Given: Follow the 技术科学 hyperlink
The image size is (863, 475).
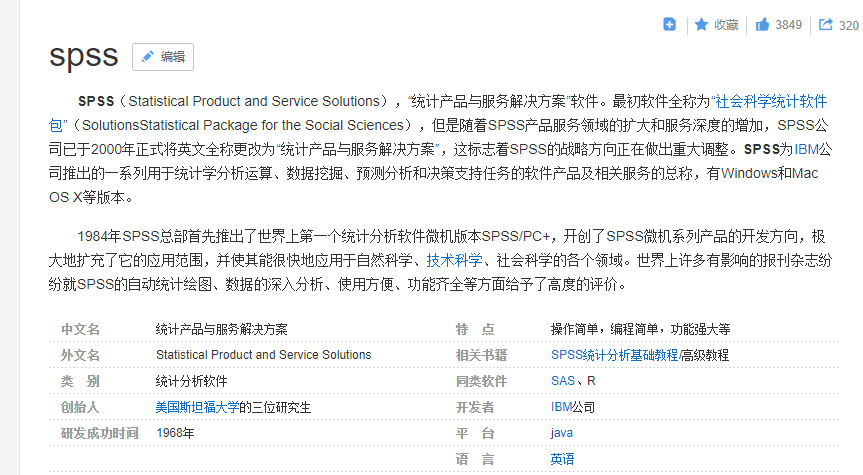Looking at the screenshot, I should click(454, 260).
